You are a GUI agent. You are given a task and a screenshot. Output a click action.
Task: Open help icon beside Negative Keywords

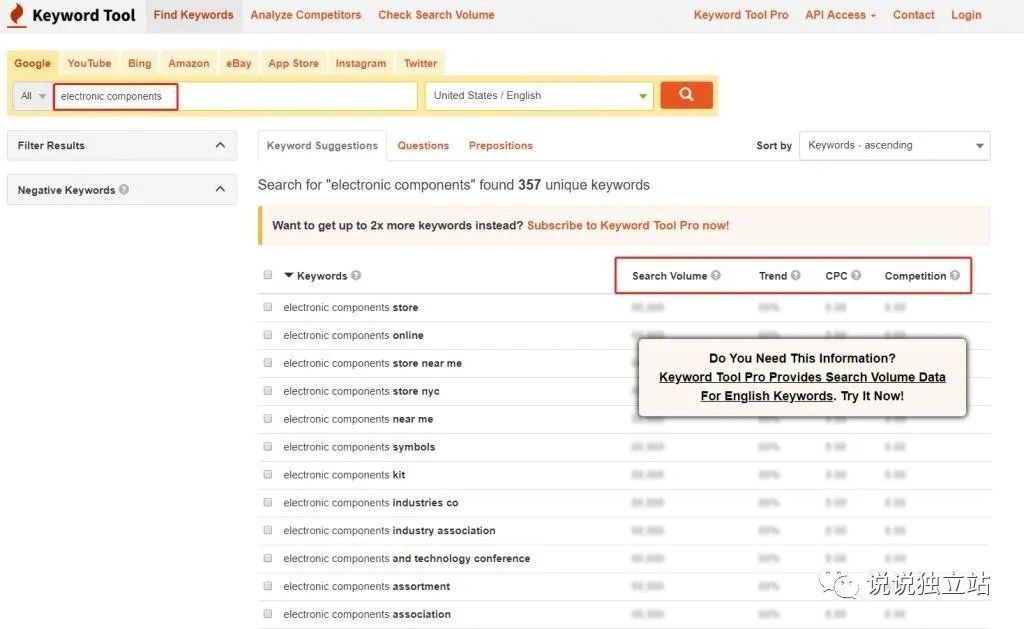124,189
